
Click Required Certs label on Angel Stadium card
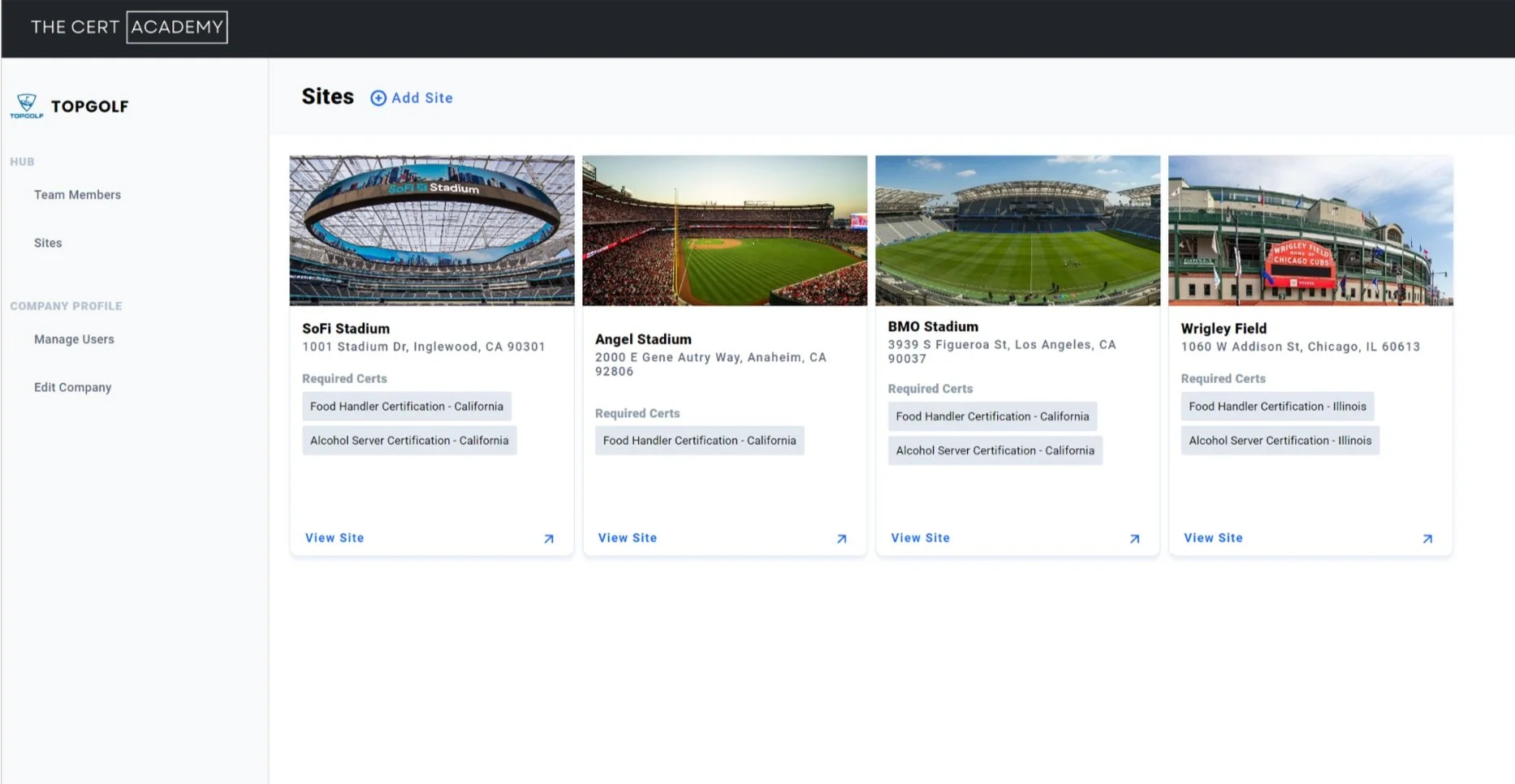click(x=637, y=414)
